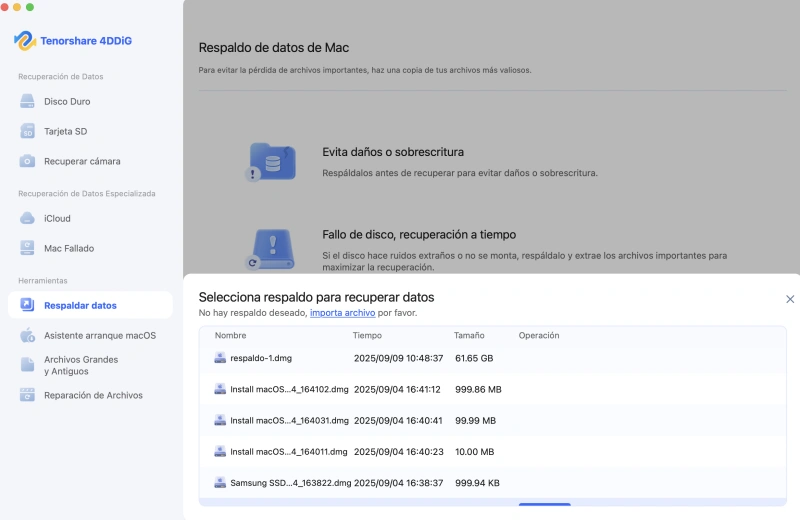Click the Fallo de disco, recuperación a tiempo heading
The width and height of the screenshot is (800, 520).
(419, 234)
